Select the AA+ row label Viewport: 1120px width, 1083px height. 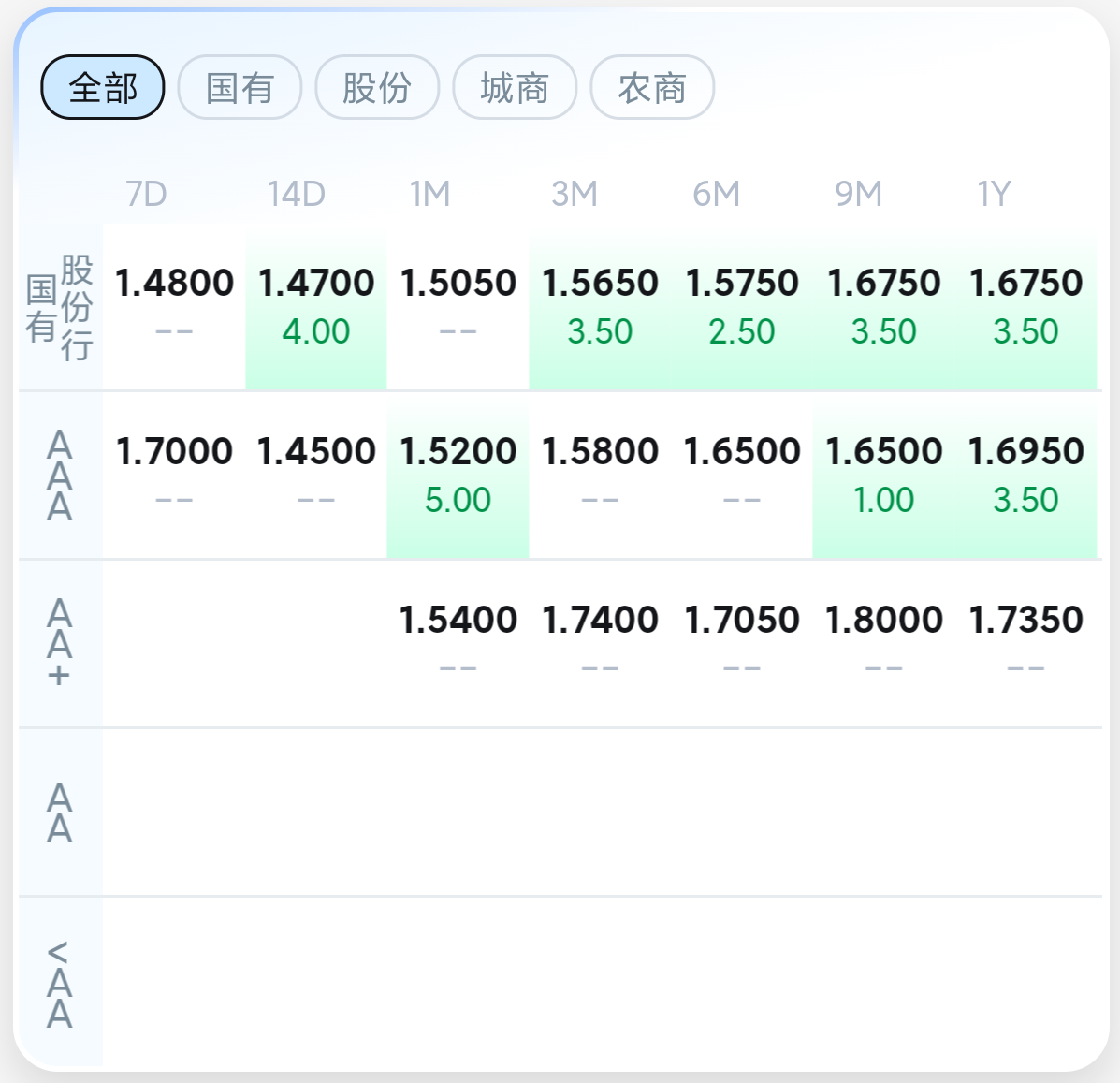60,644
